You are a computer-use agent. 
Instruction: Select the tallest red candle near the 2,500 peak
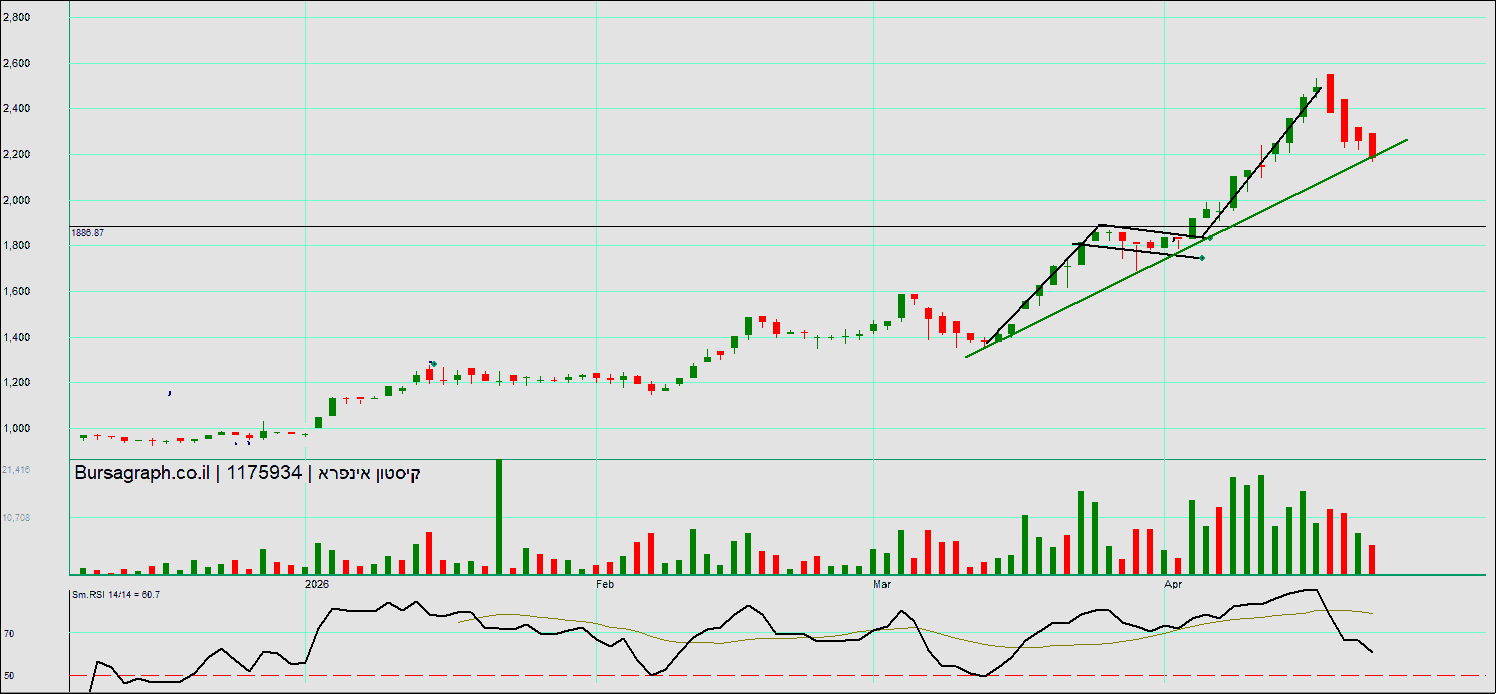pyautogui.click(x=1330, y=93)
